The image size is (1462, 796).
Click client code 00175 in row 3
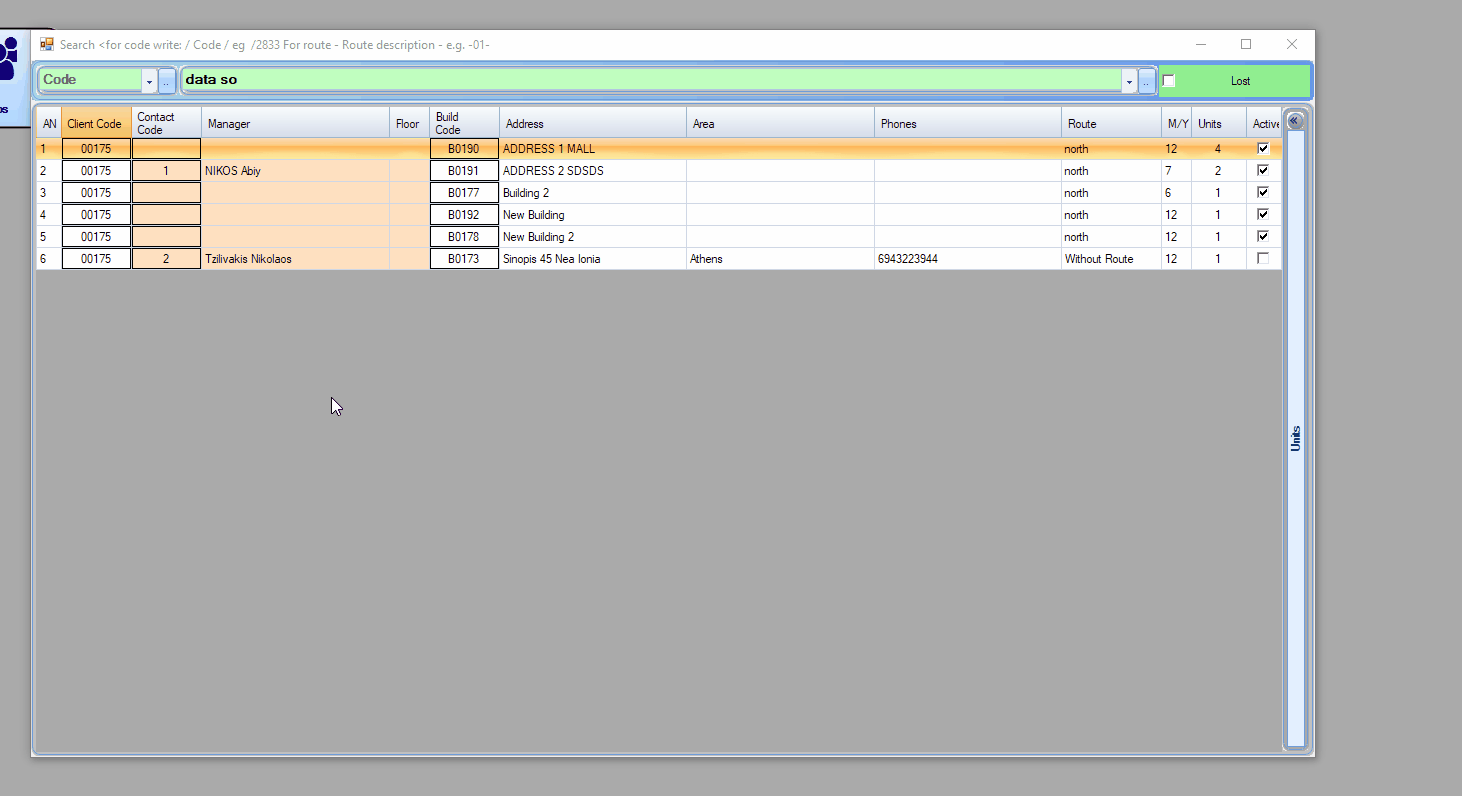coord(96,193)
